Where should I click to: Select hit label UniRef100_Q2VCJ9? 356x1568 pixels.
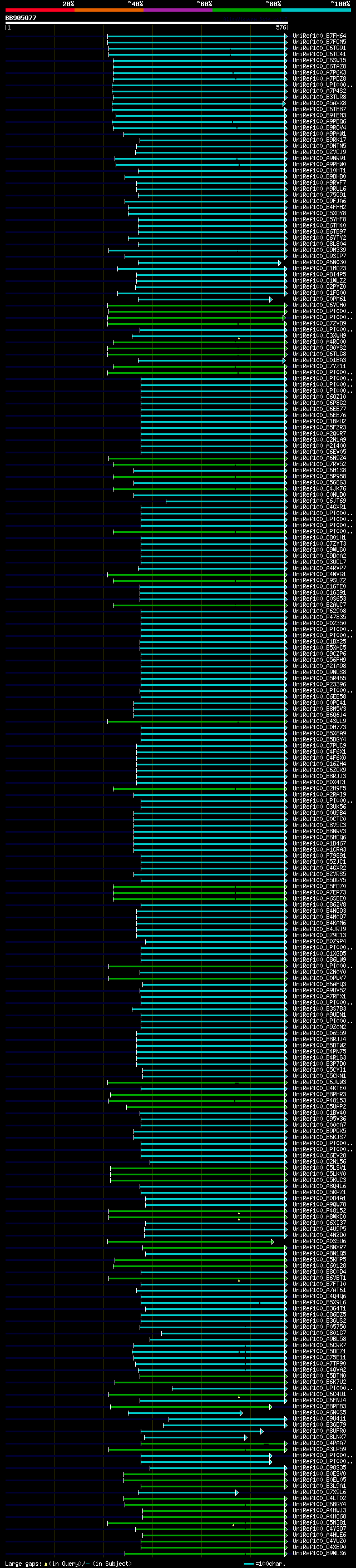pos(319,152)
